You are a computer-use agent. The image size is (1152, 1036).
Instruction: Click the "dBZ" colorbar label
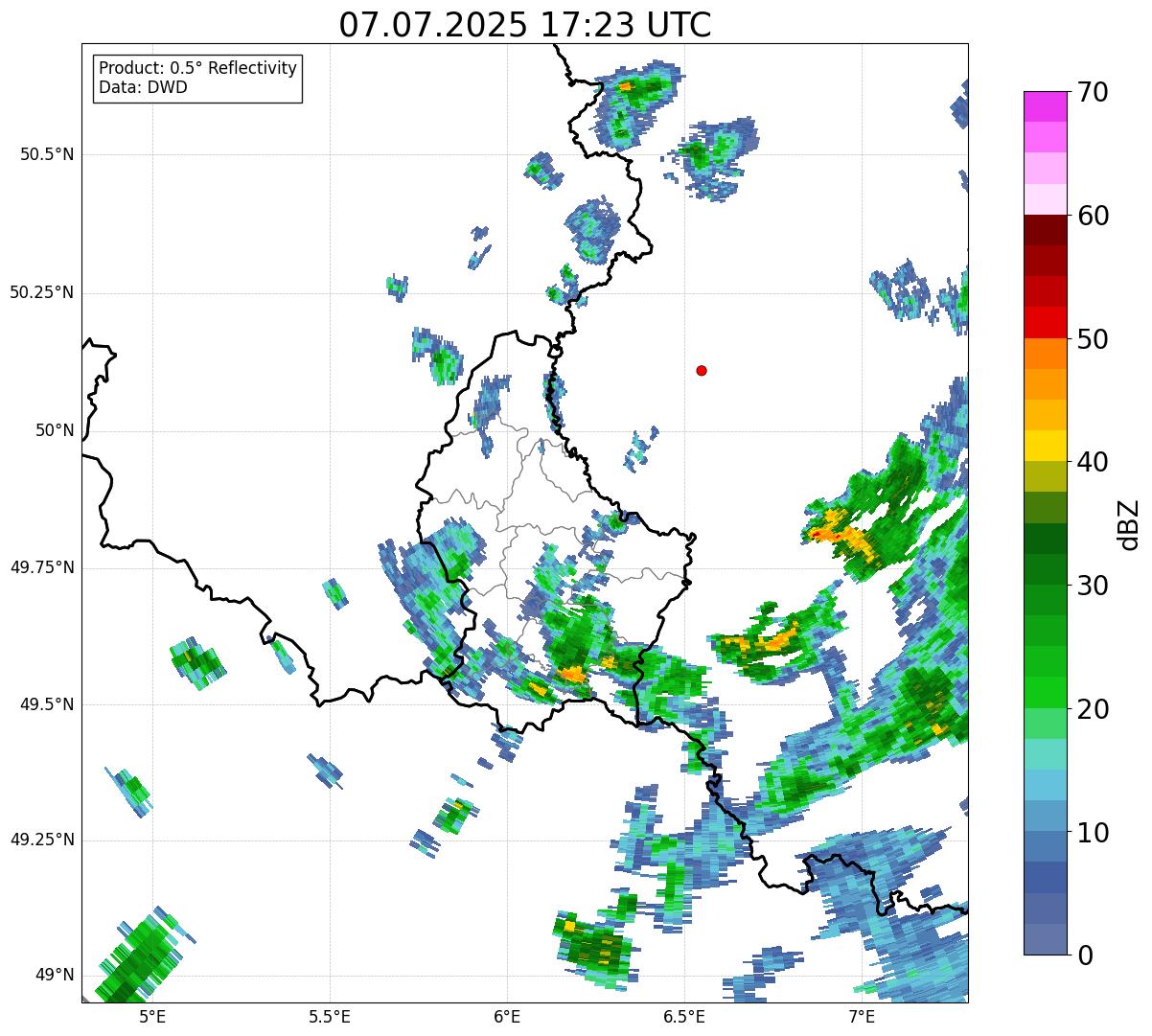pyautogui.click(x=1129, y=524)
